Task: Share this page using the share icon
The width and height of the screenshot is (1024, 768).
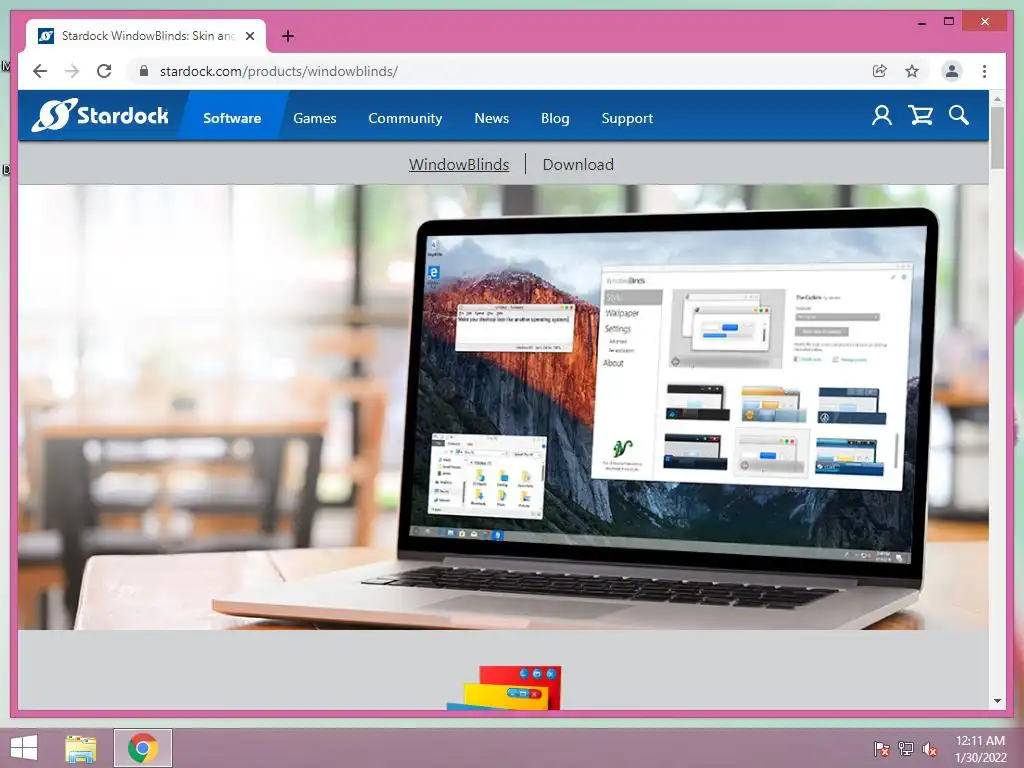Action: [880, 71]
